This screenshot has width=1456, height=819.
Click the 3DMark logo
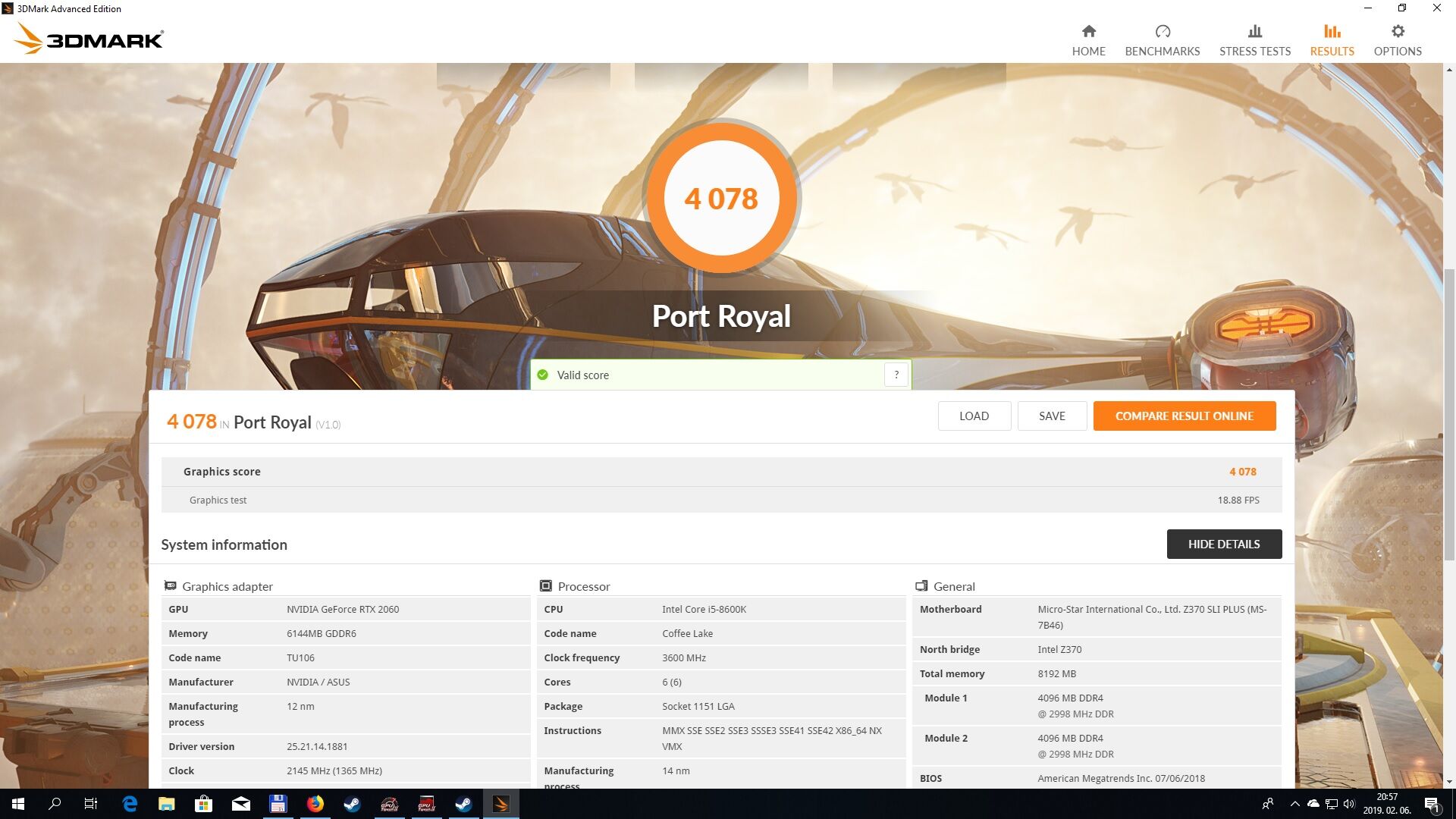click(89, 39)
